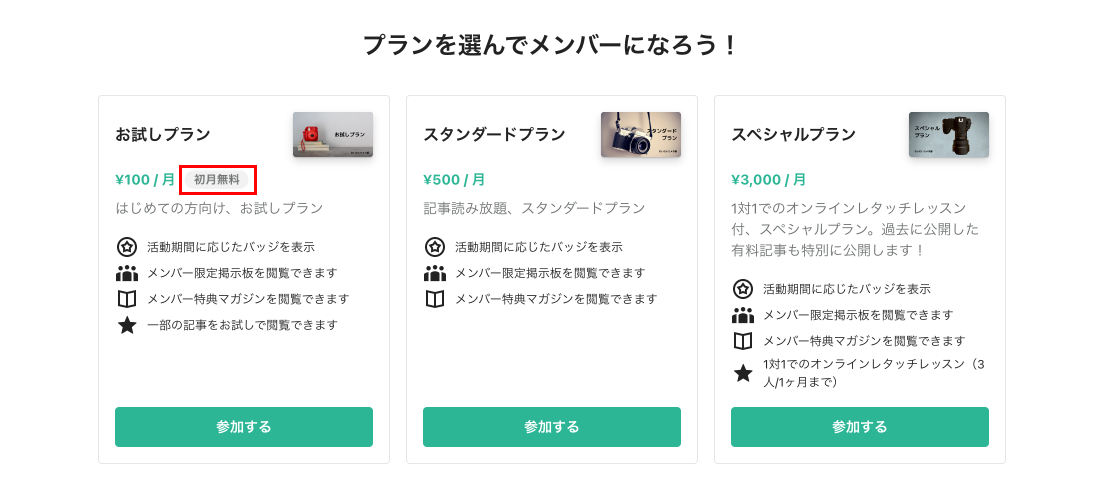
Task: Select the スペシャルプラン title
Action: pos(794,134)
